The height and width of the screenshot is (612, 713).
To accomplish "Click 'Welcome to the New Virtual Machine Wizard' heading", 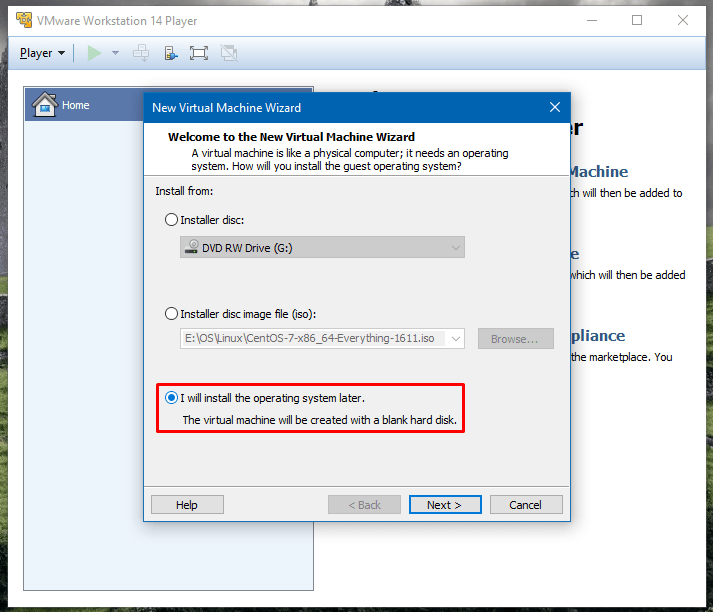I will click(x=291, y=137).
